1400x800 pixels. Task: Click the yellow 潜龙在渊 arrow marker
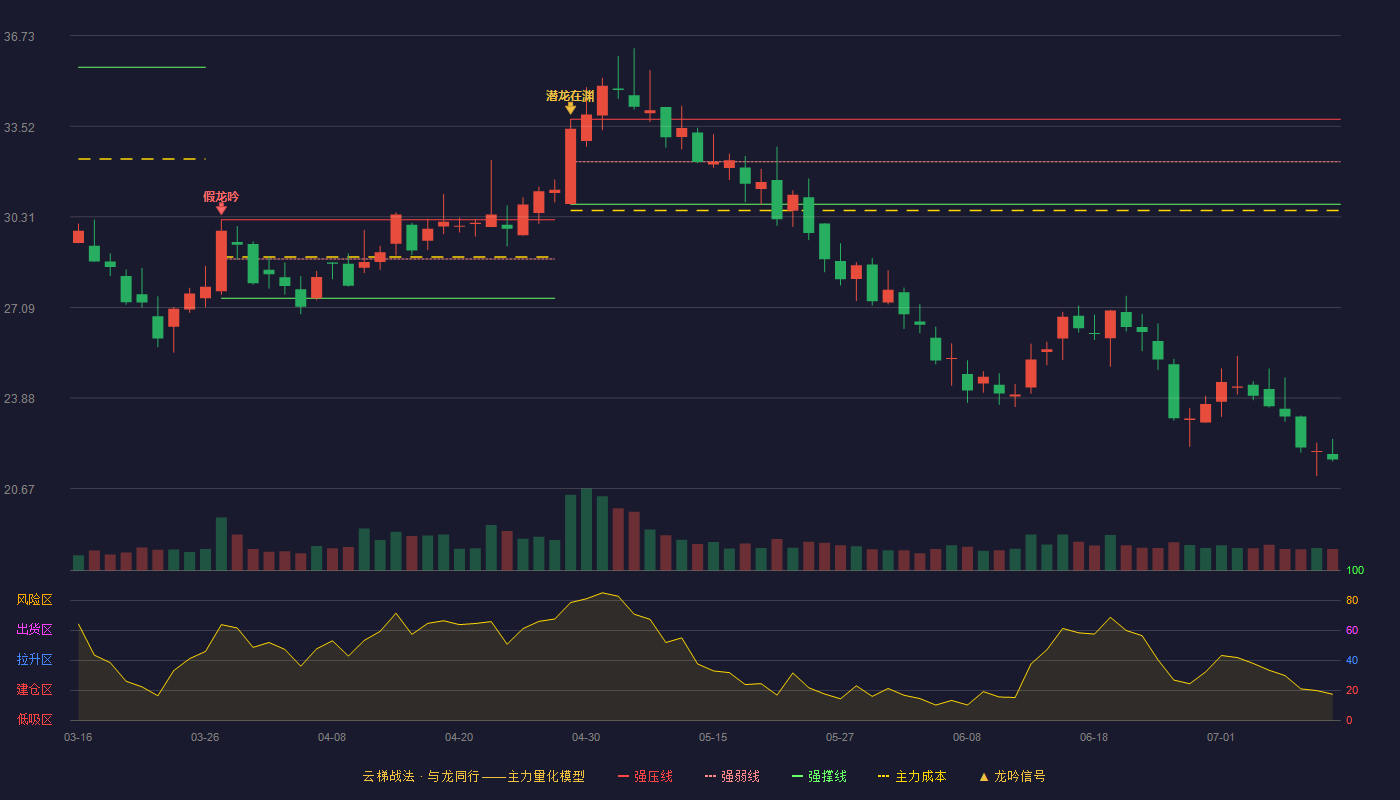pos(570,108)
